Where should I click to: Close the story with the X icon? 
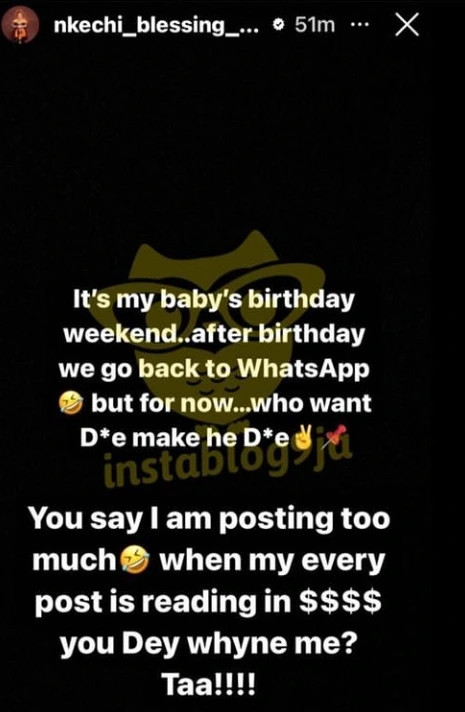[x=407, y=26]
